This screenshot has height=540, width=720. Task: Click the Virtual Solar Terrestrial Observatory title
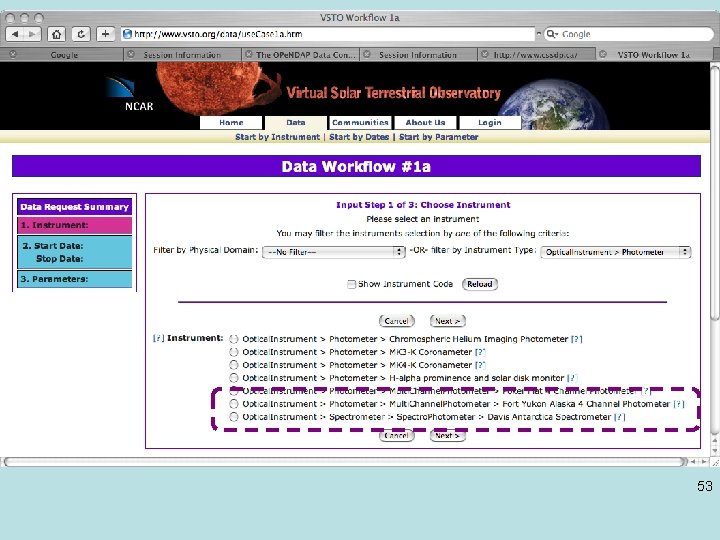click(x=394, y=93)
